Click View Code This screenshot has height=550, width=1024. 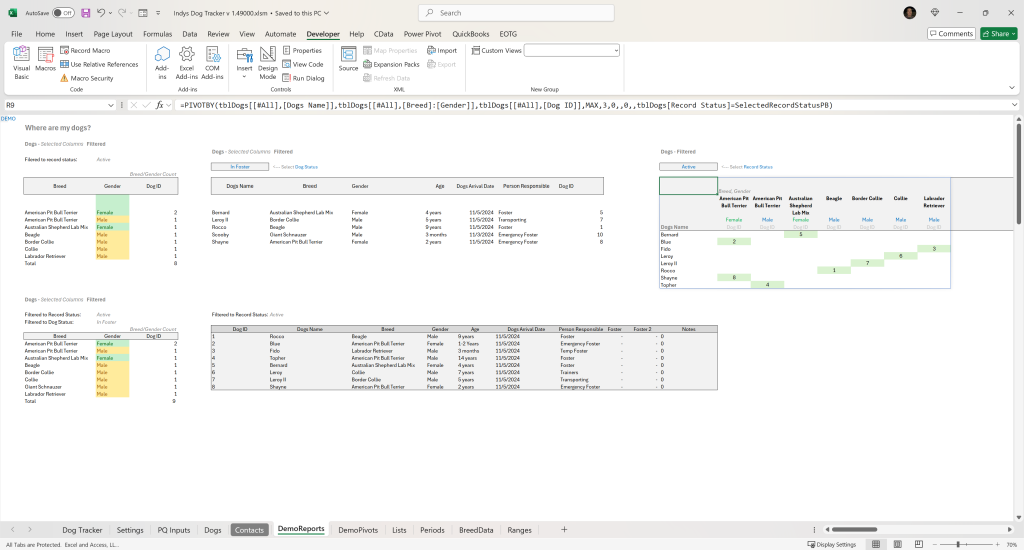coord(303,64)
